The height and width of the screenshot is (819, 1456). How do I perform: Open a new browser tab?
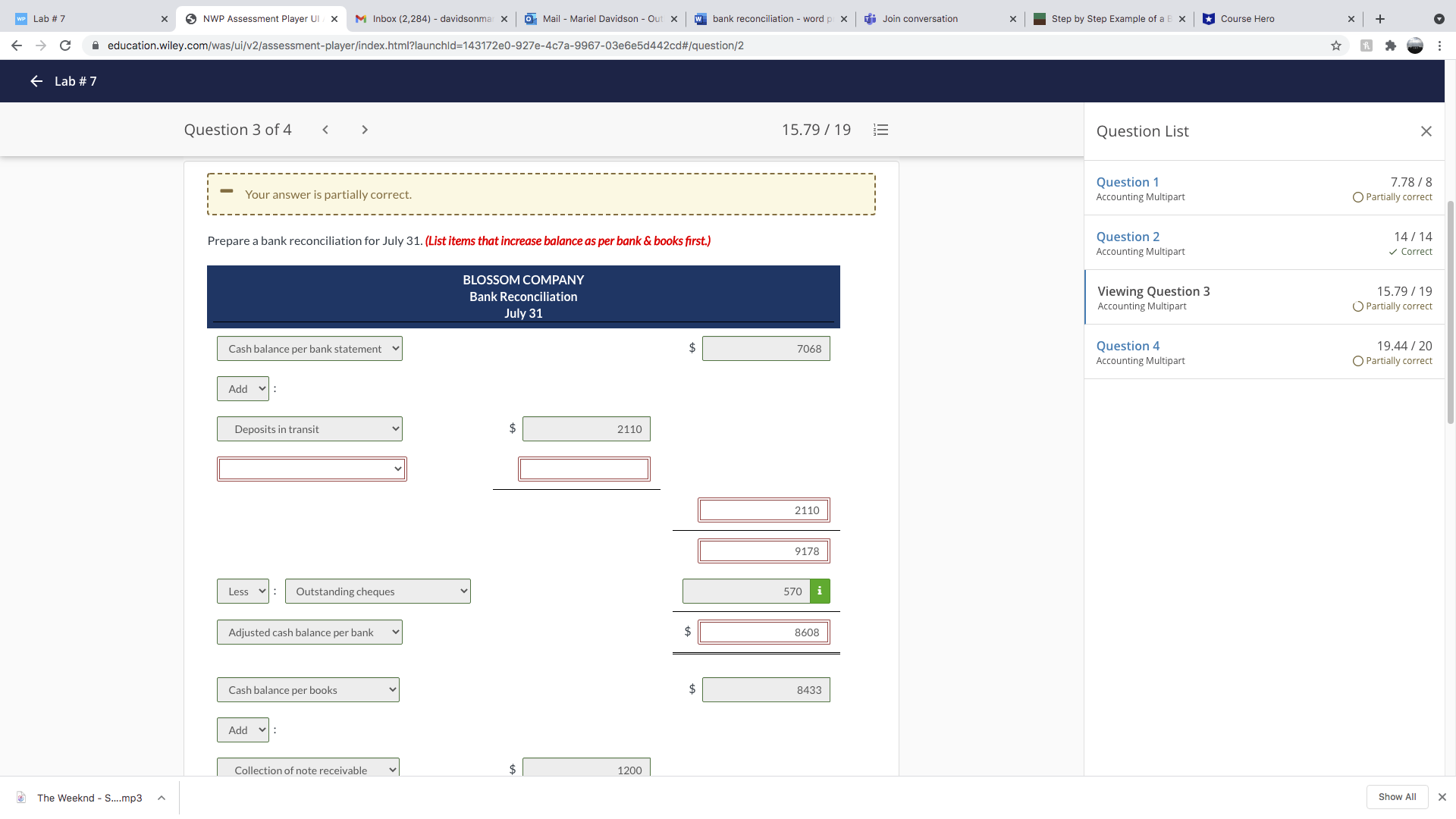1380,19
